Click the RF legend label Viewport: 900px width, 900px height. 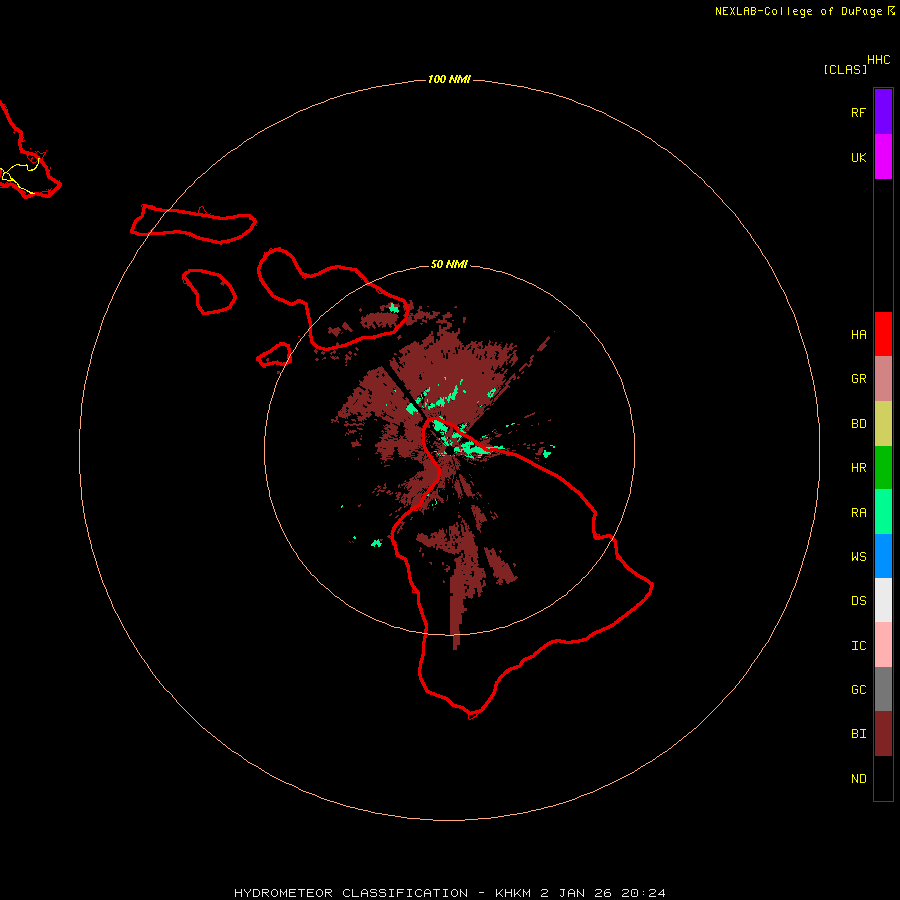pyautogui.click(x=858, y=112)
